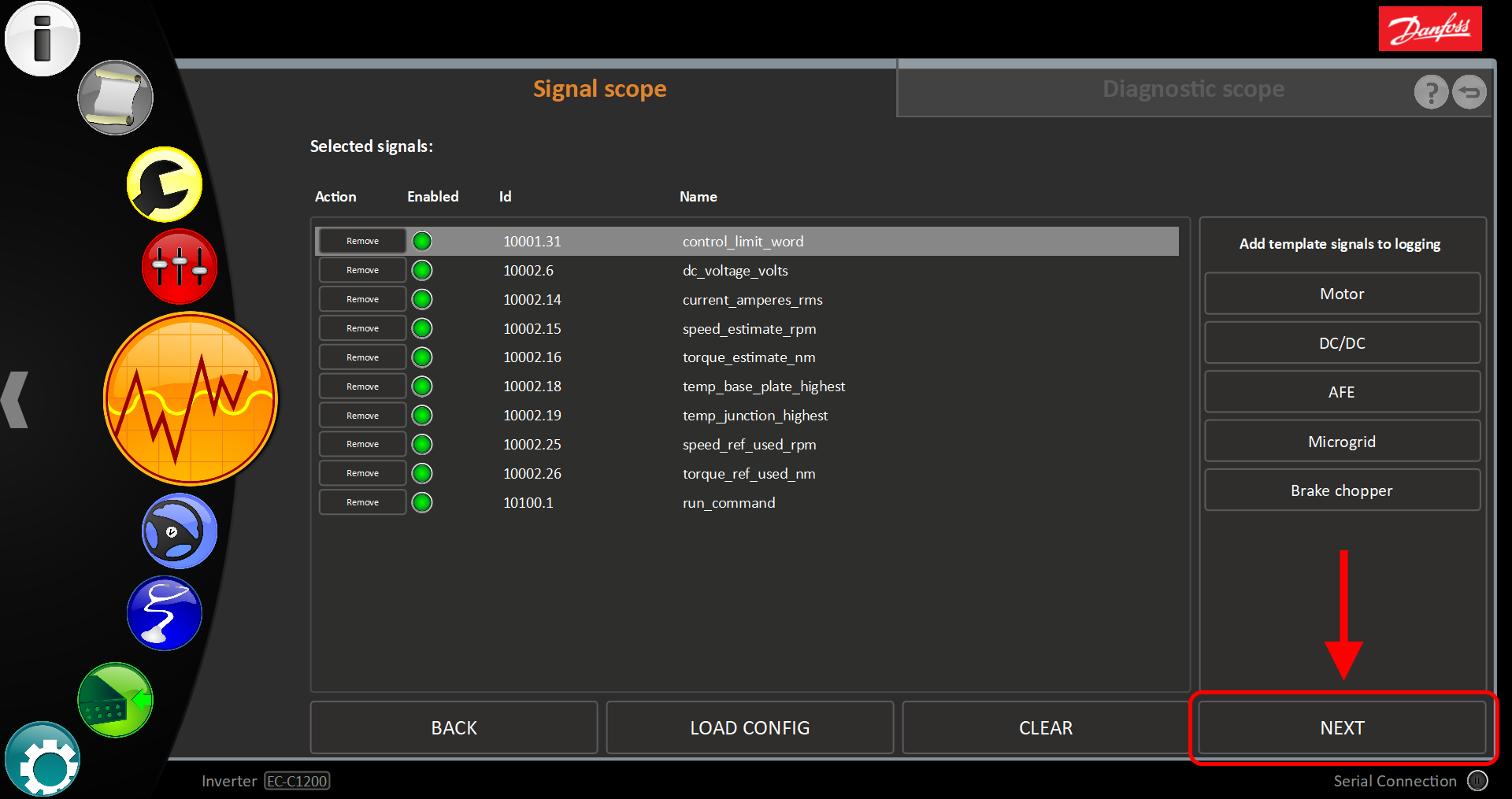Screen dimensions: 1512x799
Task: Remove the current_amperes_rms signal
Action: click(362, 299)
